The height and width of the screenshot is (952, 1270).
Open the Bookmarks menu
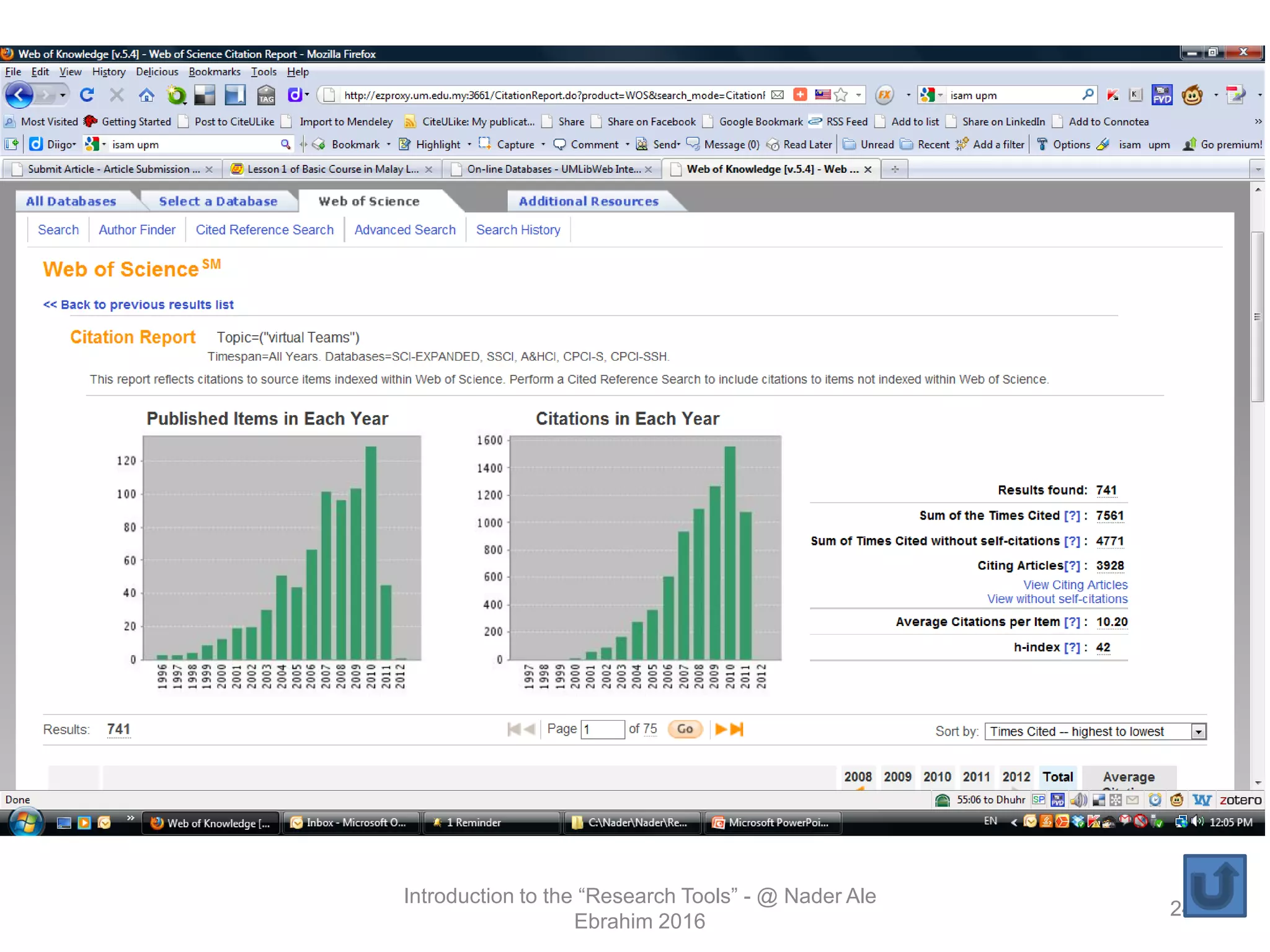click(x=214, y=72)
